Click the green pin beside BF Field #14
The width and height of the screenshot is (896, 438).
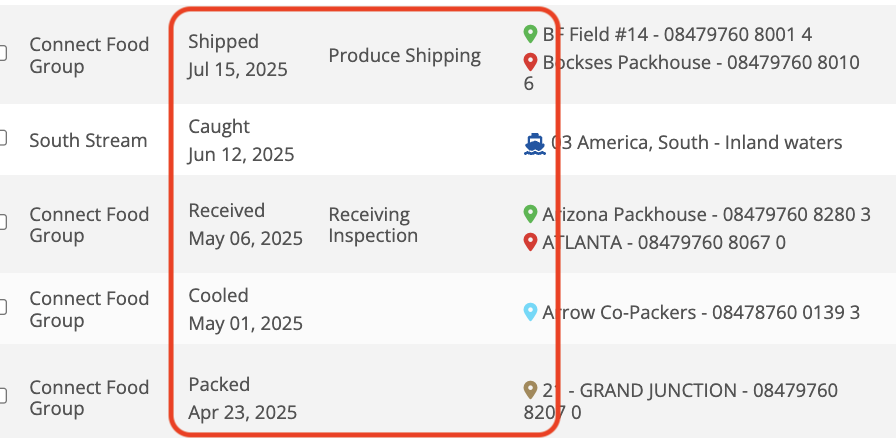click(530, 35)
